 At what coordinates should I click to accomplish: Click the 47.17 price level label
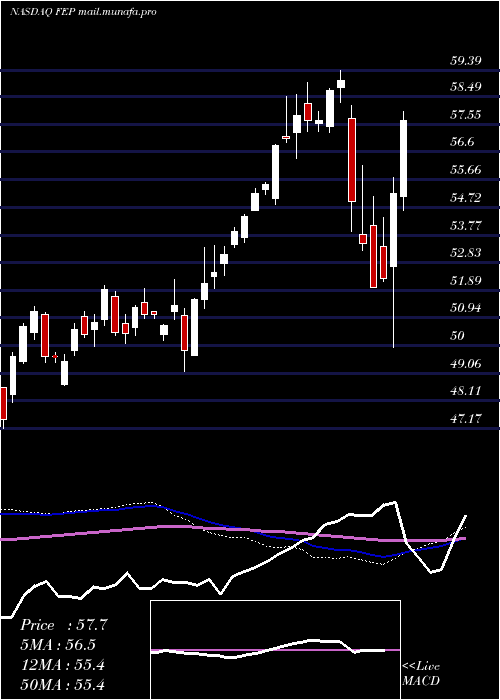465,419
